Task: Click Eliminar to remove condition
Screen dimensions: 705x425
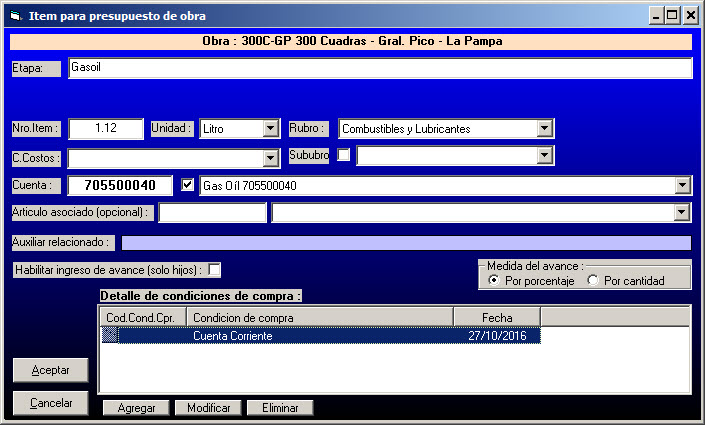Action: (280, 408)
